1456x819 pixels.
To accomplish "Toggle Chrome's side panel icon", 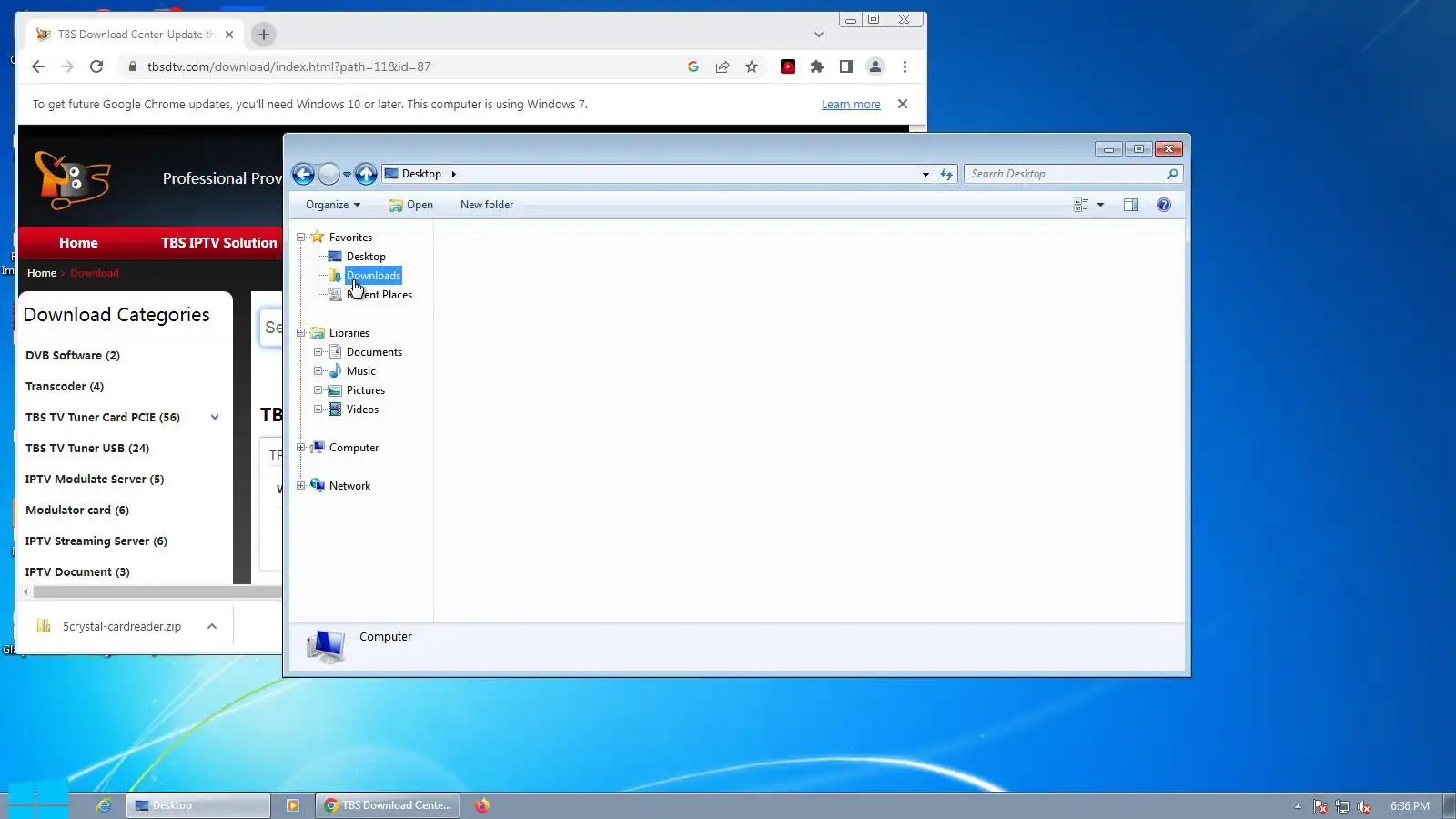I will (846, 66).
